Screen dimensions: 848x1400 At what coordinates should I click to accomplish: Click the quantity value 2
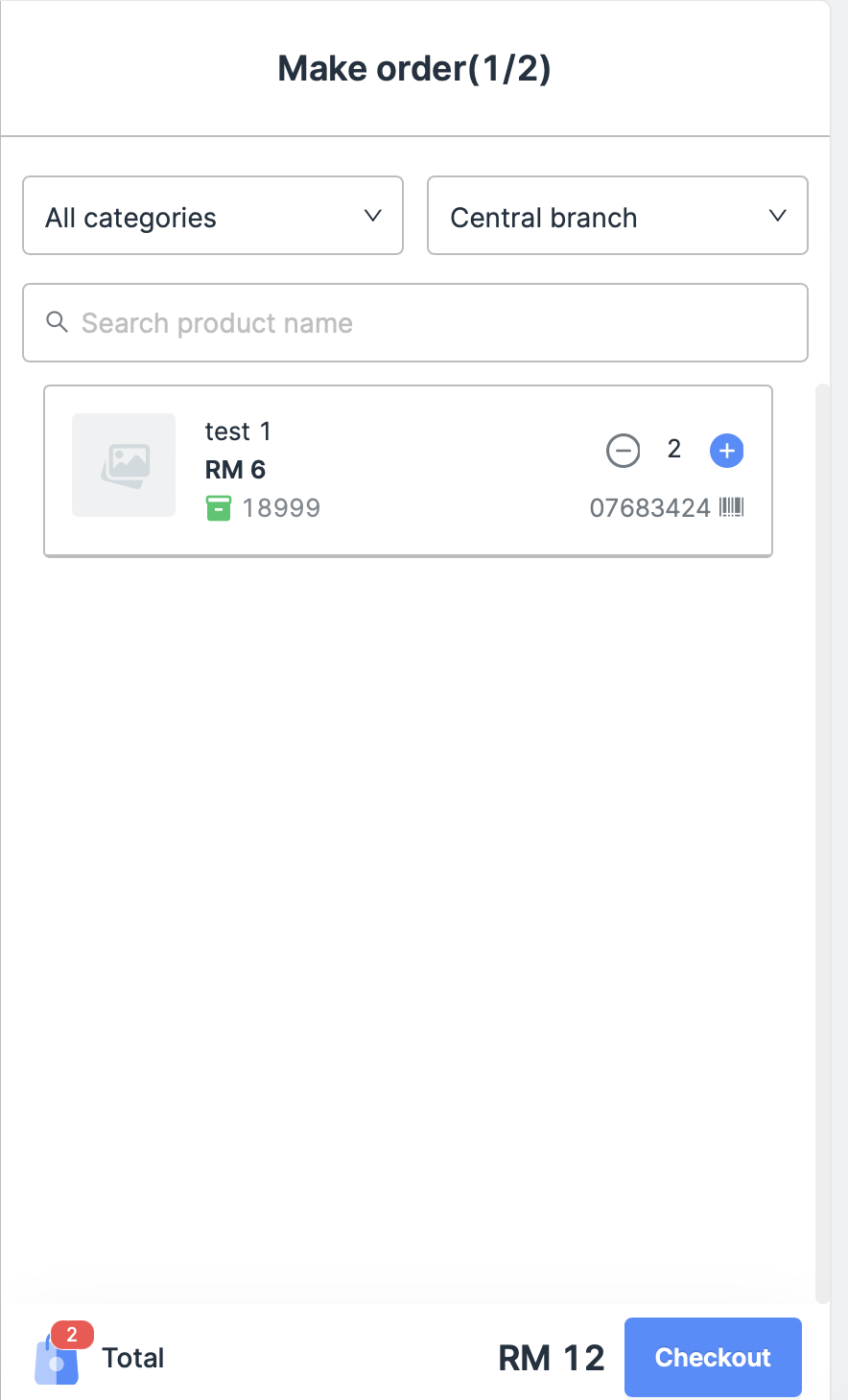pos(674,449)
